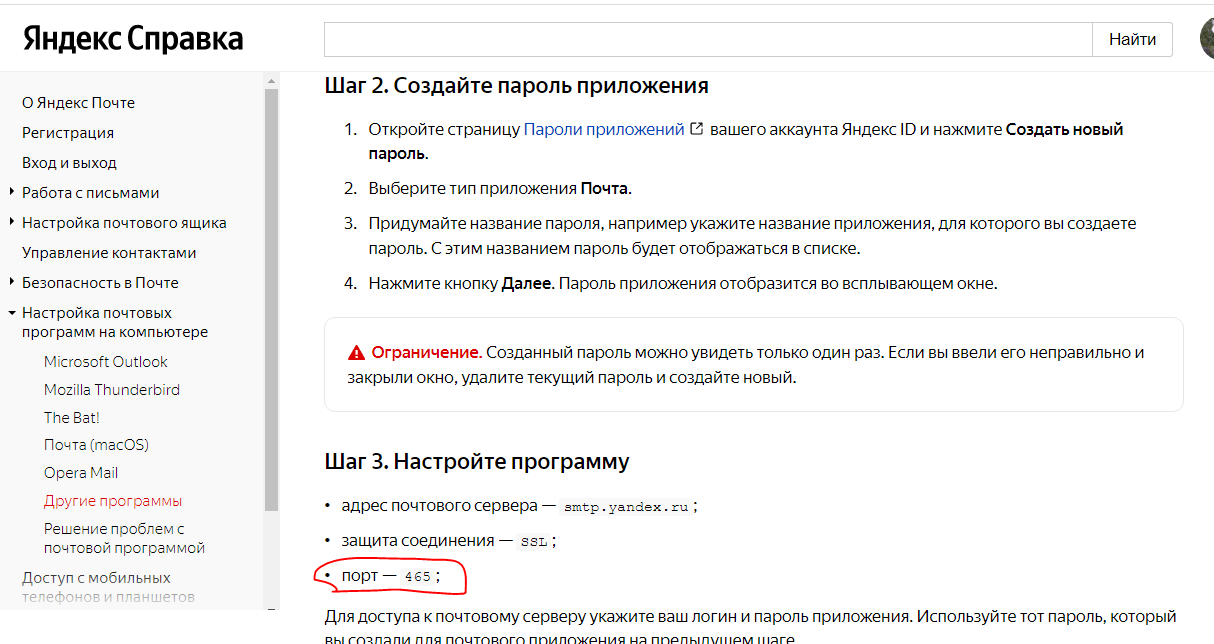Select The Bat! sidebar entry

(x=72, y=417)
